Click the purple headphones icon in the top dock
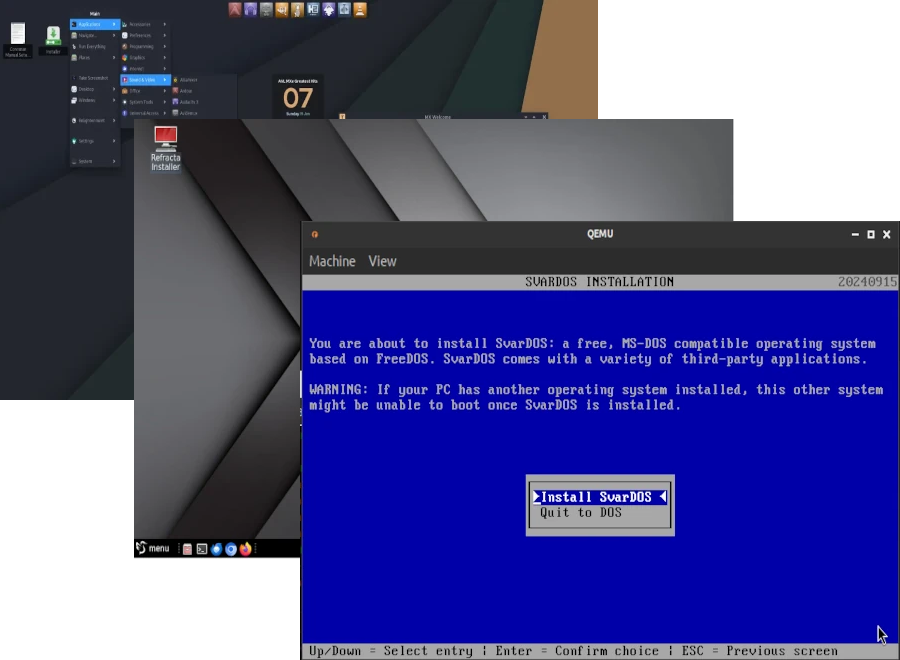Viewport: 900px width, 660px height. tap(250, 10)
